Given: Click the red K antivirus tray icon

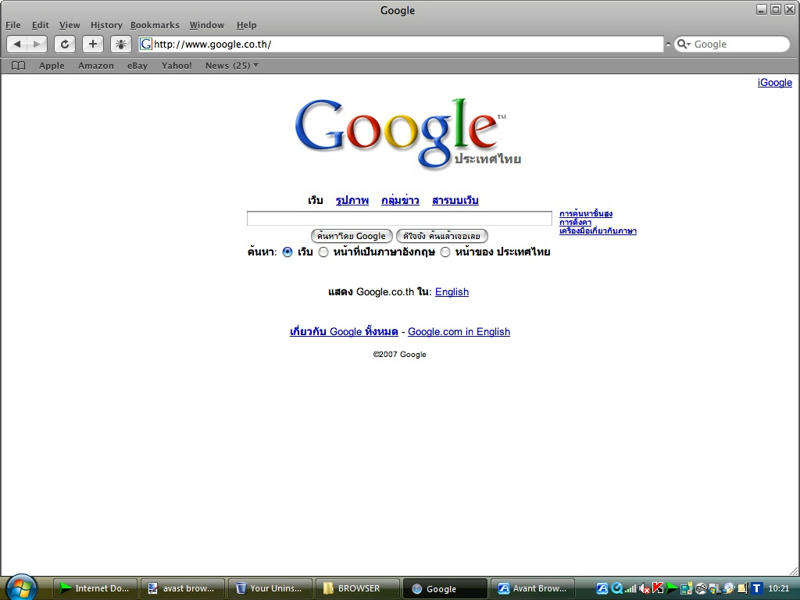Looking at the screenshot, I should pyautogui.click(x=658, y=589).
